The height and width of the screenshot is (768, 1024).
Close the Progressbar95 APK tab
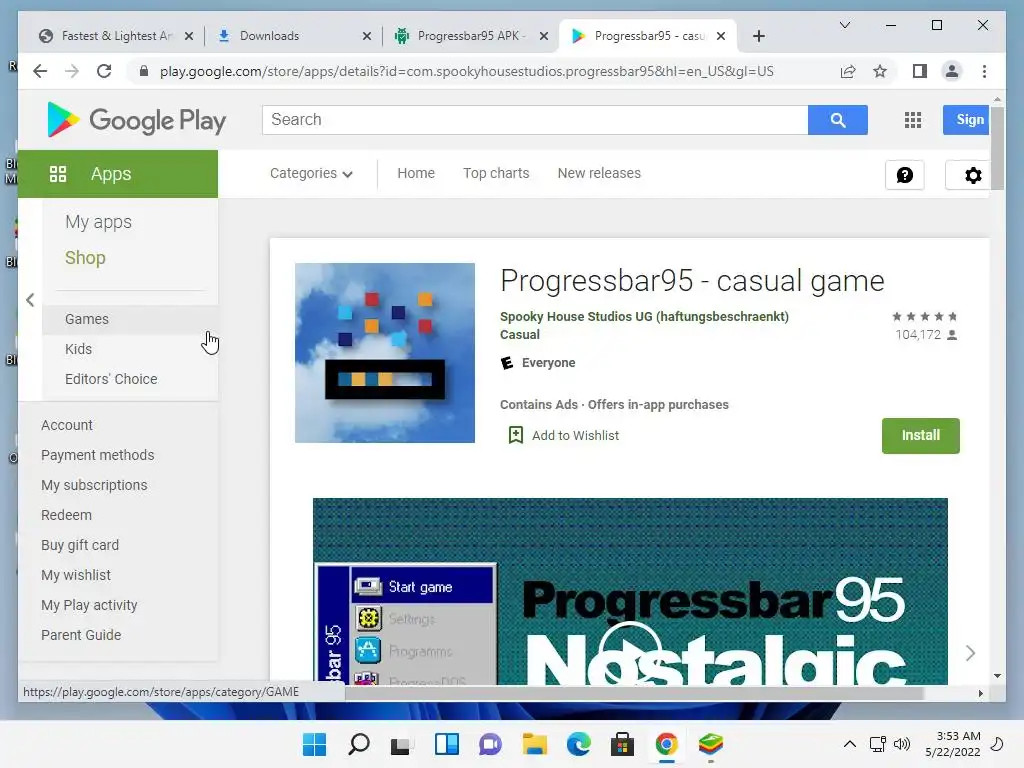tap(543, 36)
